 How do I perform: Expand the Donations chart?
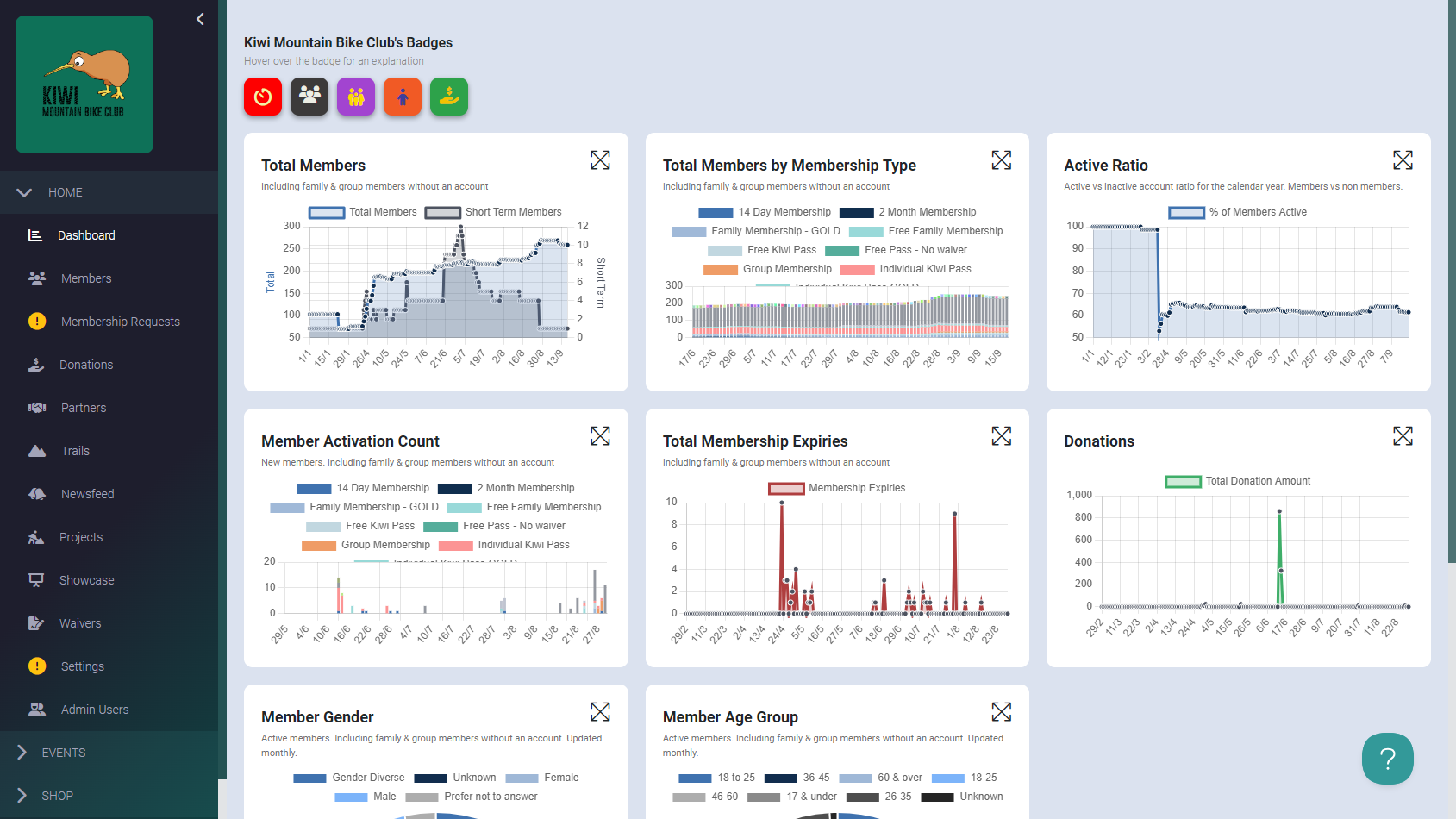click(1403, 436)
